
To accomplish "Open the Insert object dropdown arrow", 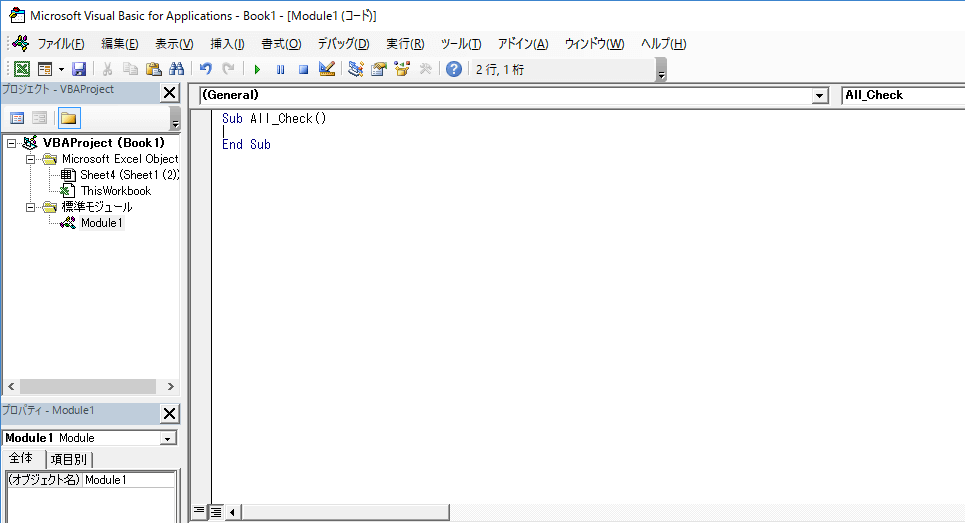I will tap(61, 70).
